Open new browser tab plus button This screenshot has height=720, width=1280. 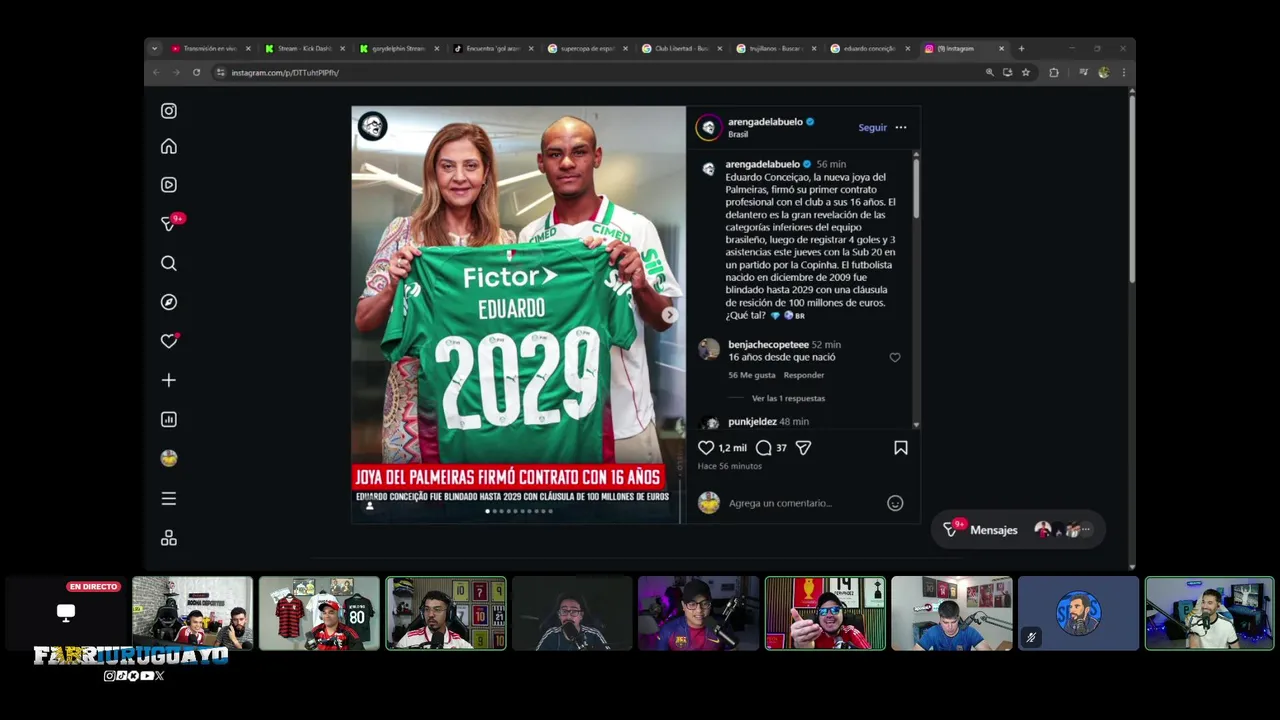(x=1021, y=48)
